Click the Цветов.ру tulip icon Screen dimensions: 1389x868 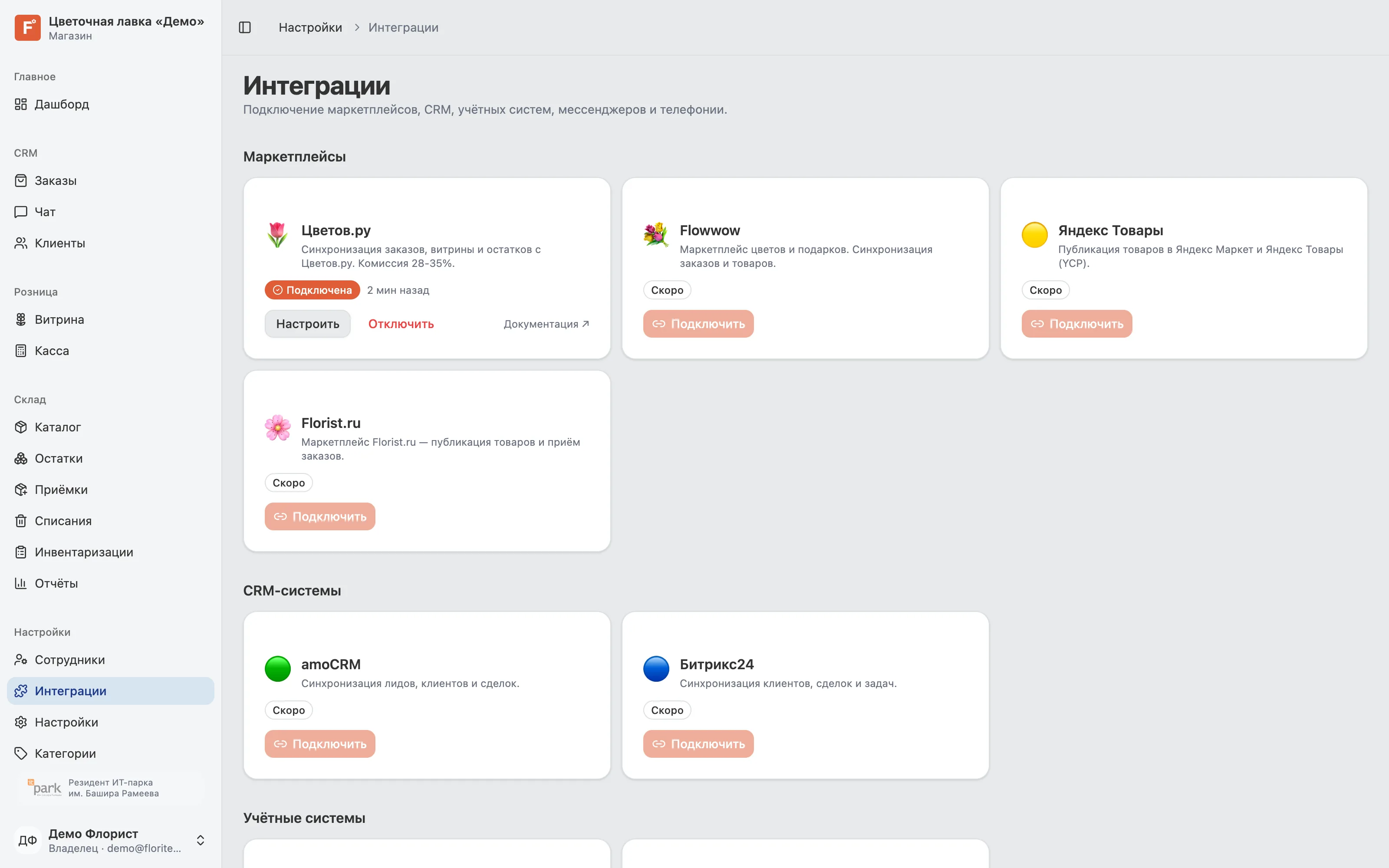point(277,235)
